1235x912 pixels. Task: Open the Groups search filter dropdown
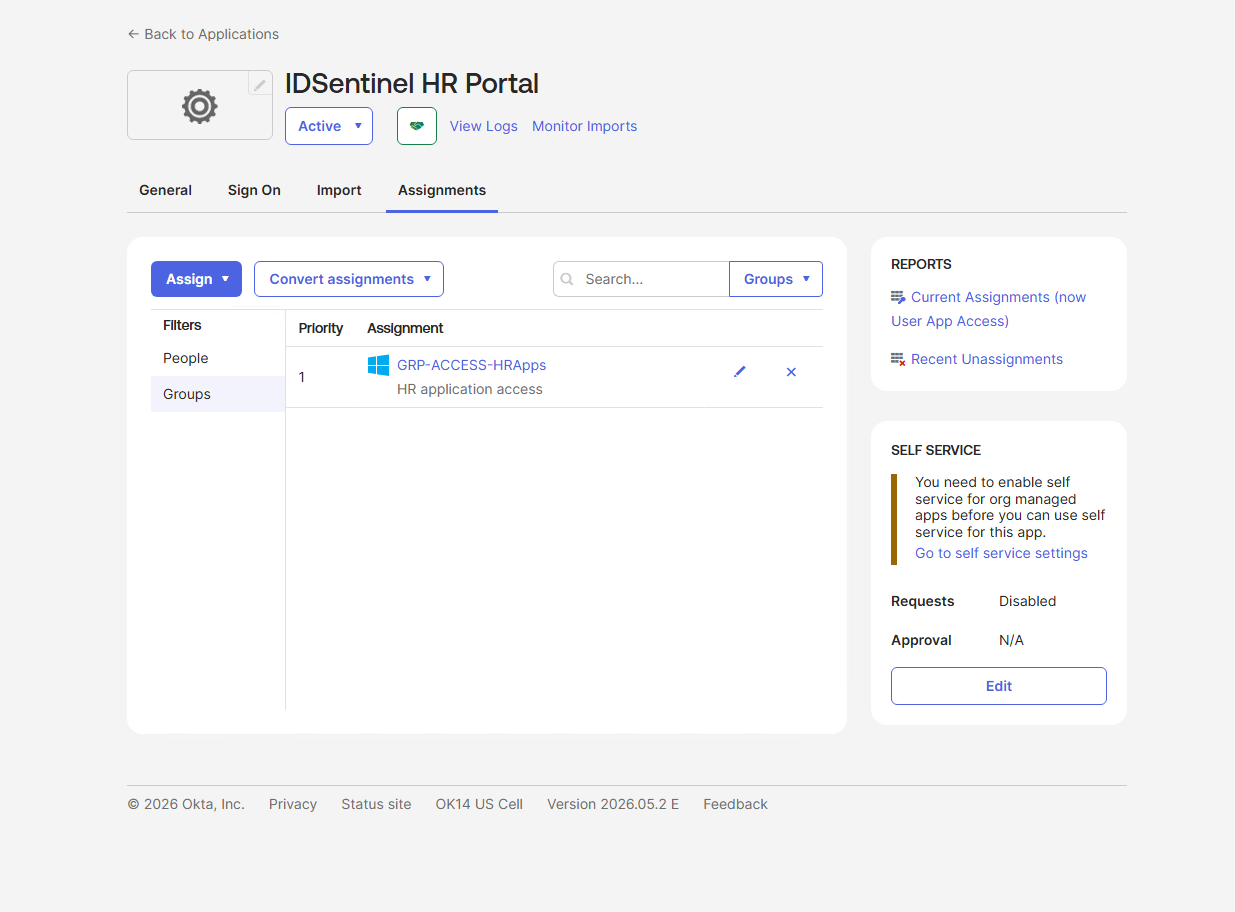[776, 279]
